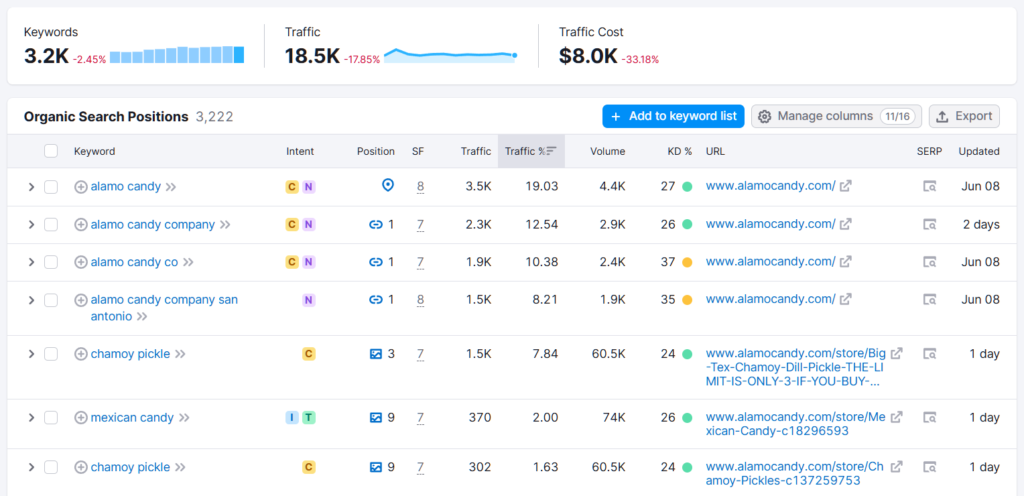
Task: Expand the 'alamo candy company' row with 2.3K traffic
Action: (31, 225)
